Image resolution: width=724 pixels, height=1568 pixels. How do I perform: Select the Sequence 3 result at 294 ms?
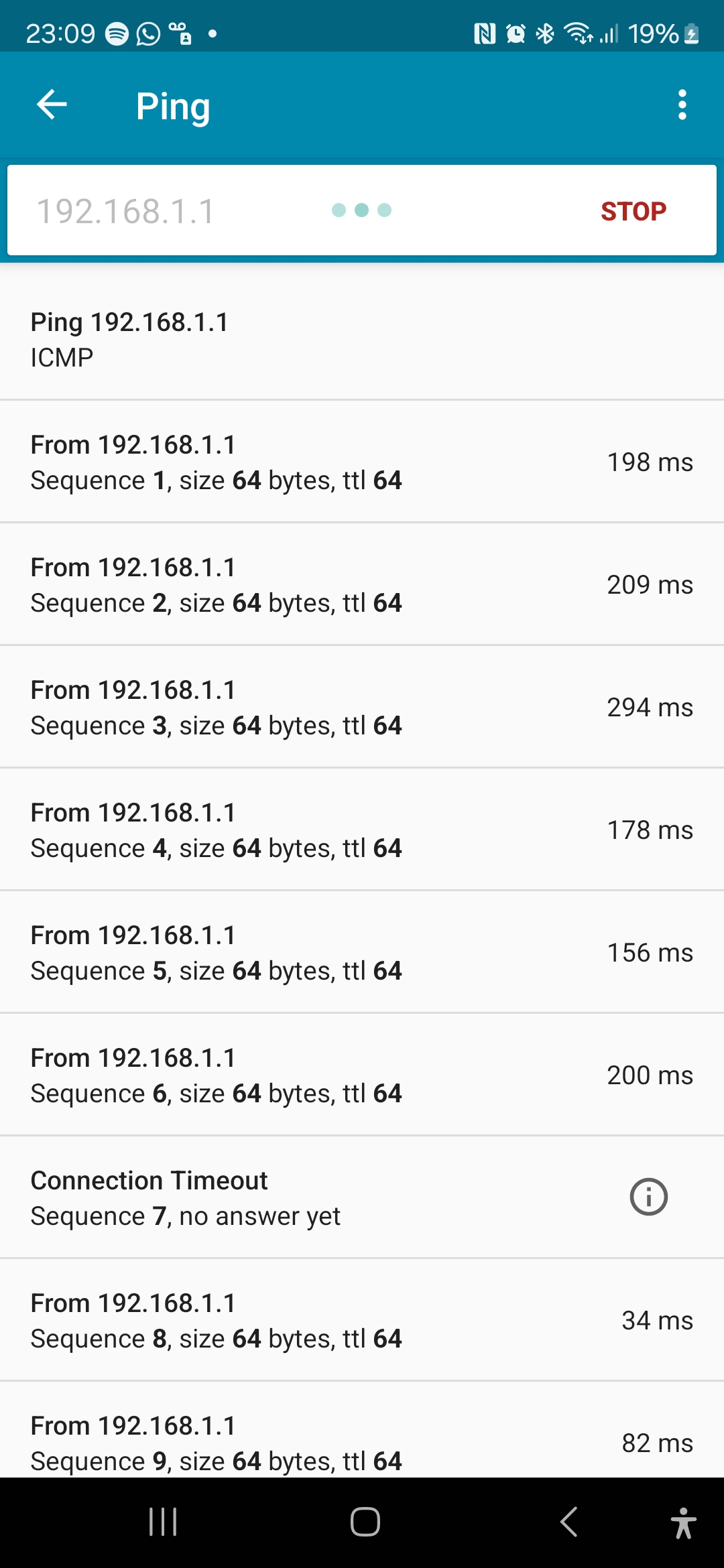[x=362, y=708]
